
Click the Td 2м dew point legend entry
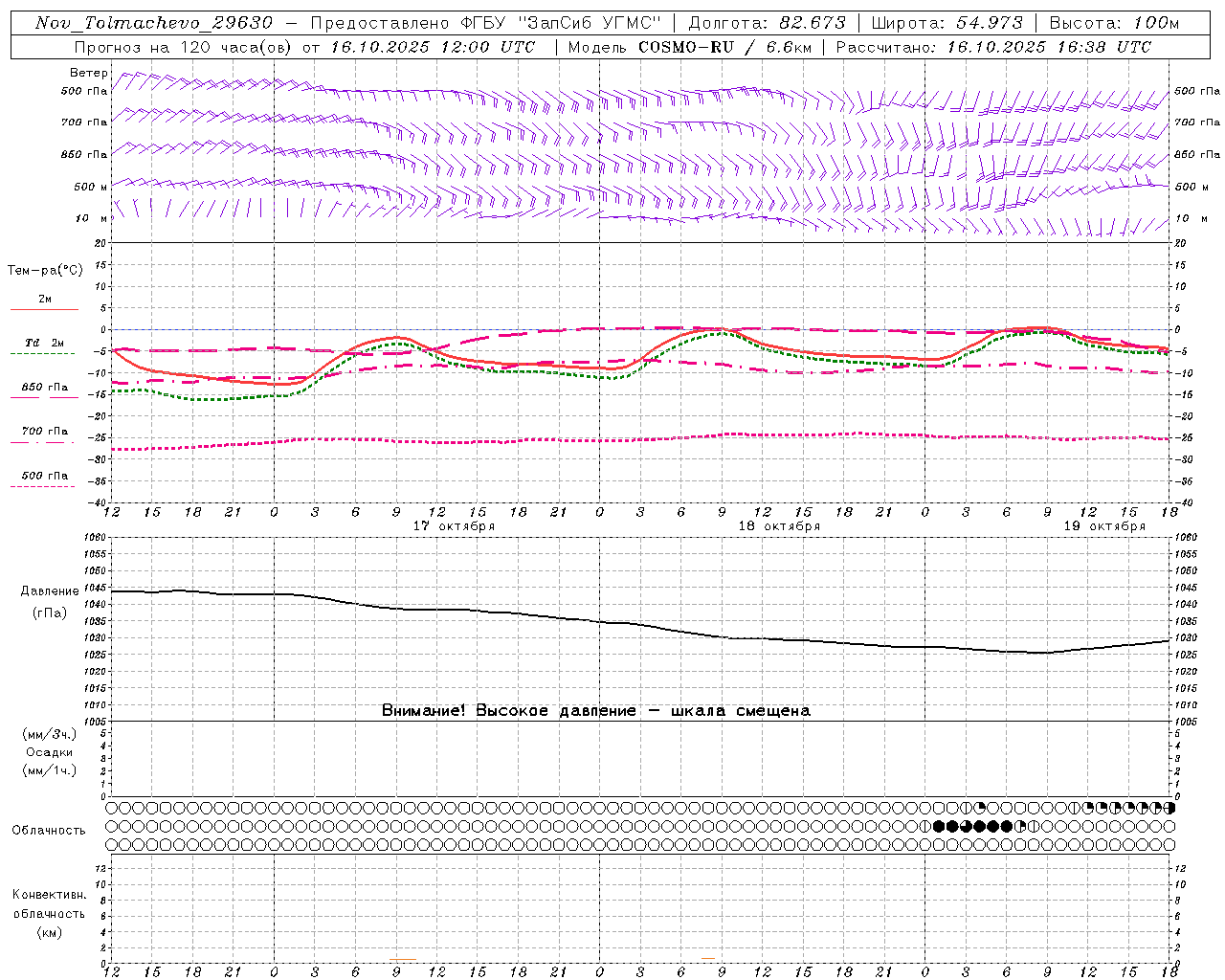tap(44, 343)
